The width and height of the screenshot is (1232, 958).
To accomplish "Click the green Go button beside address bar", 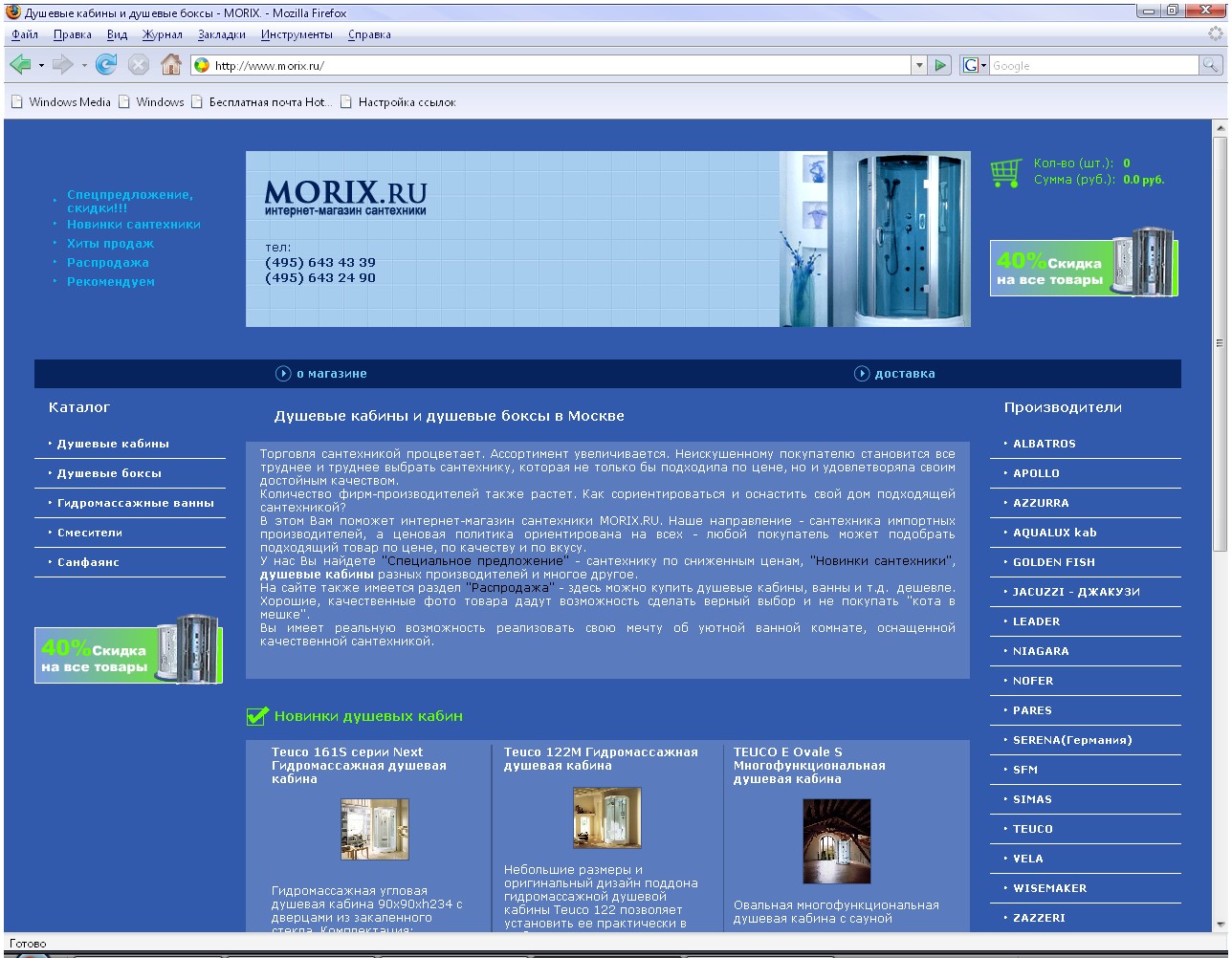I will (941, 65).
